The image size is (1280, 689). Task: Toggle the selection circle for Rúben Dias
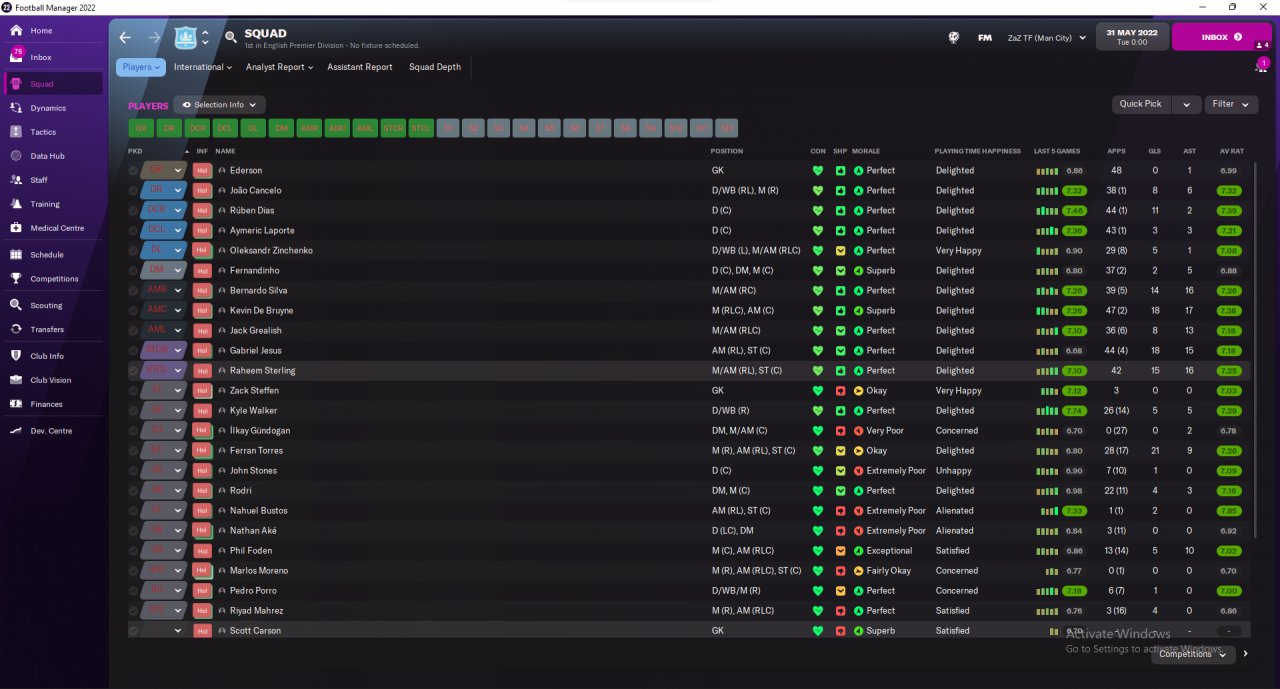tap(134, 211)
